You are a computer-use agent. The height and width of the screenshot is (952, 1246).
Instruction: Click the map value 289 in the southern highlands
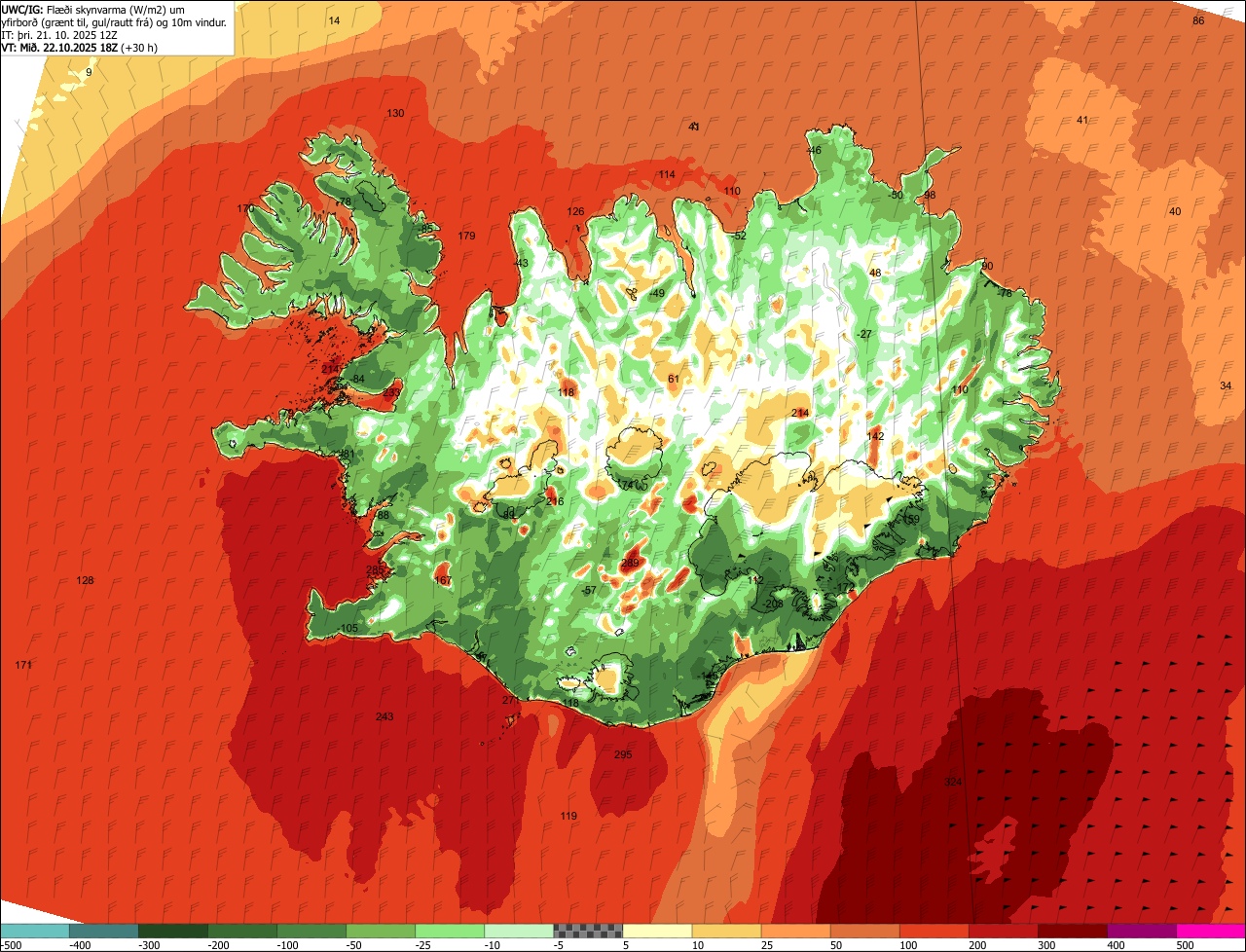(x=630, y=563)
